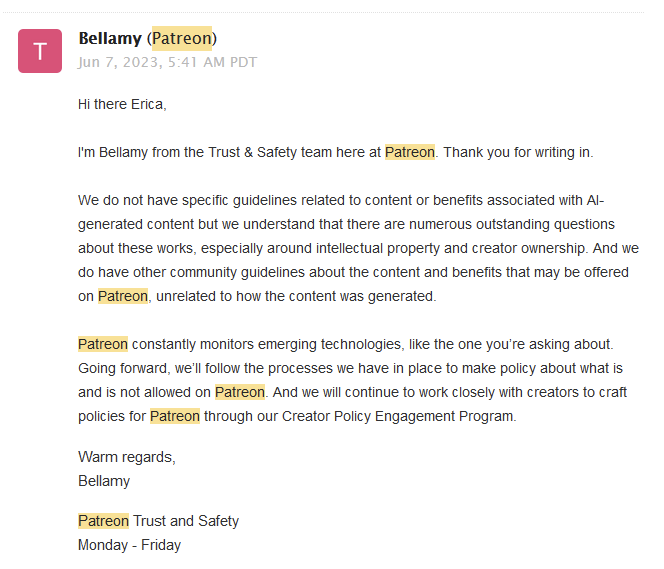The height and width of the screenshot is (569, 664).
Task: Click highlighted Patreon before 'unrelated to how'
Action: point(123,296)
